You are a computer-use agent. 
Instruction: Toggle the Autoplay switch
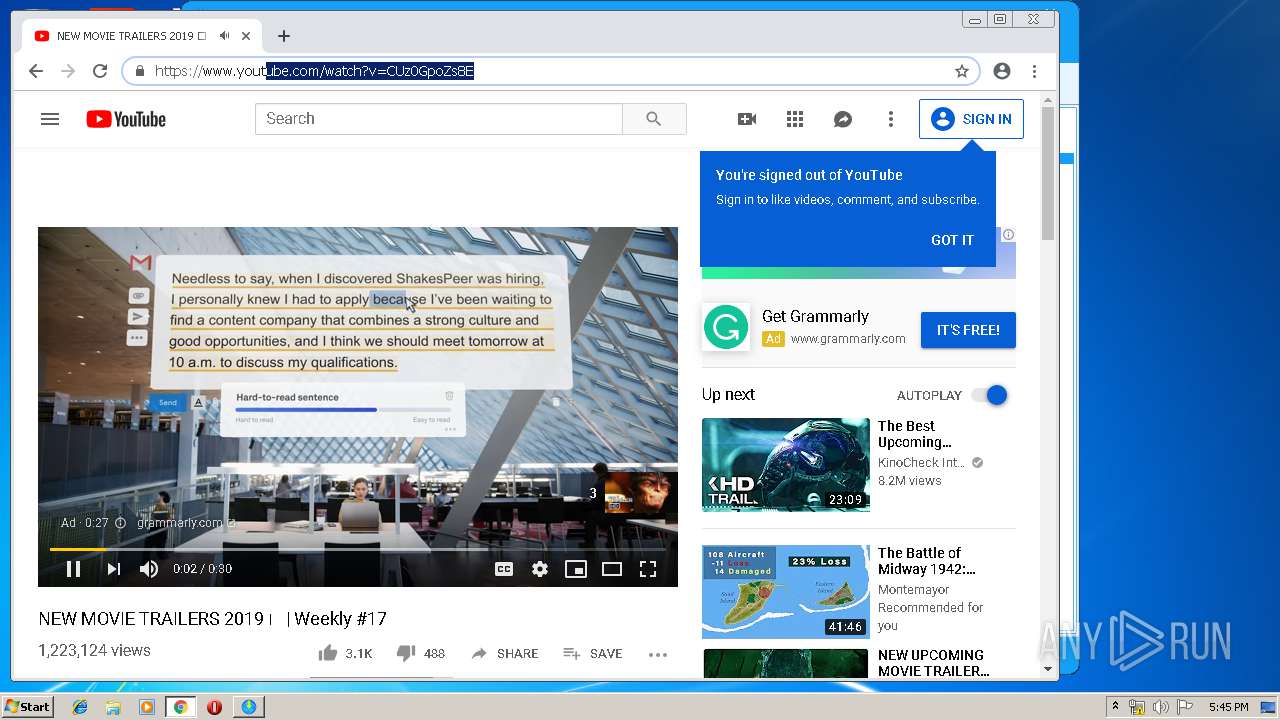pyautogui.click(x=990, y=395)
